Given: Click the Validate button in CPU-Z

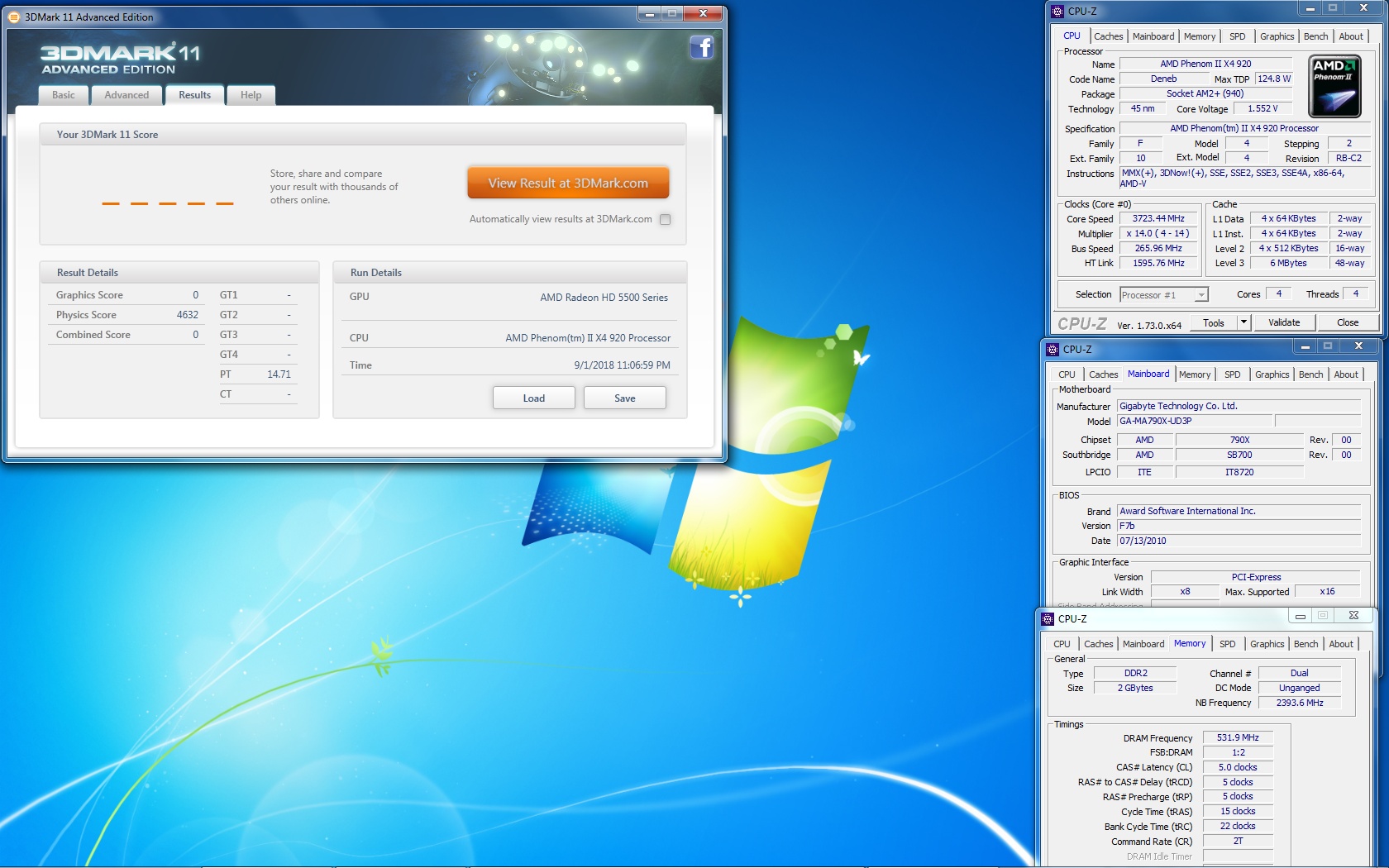Looking at the screenshot, I should point(1284,322).
